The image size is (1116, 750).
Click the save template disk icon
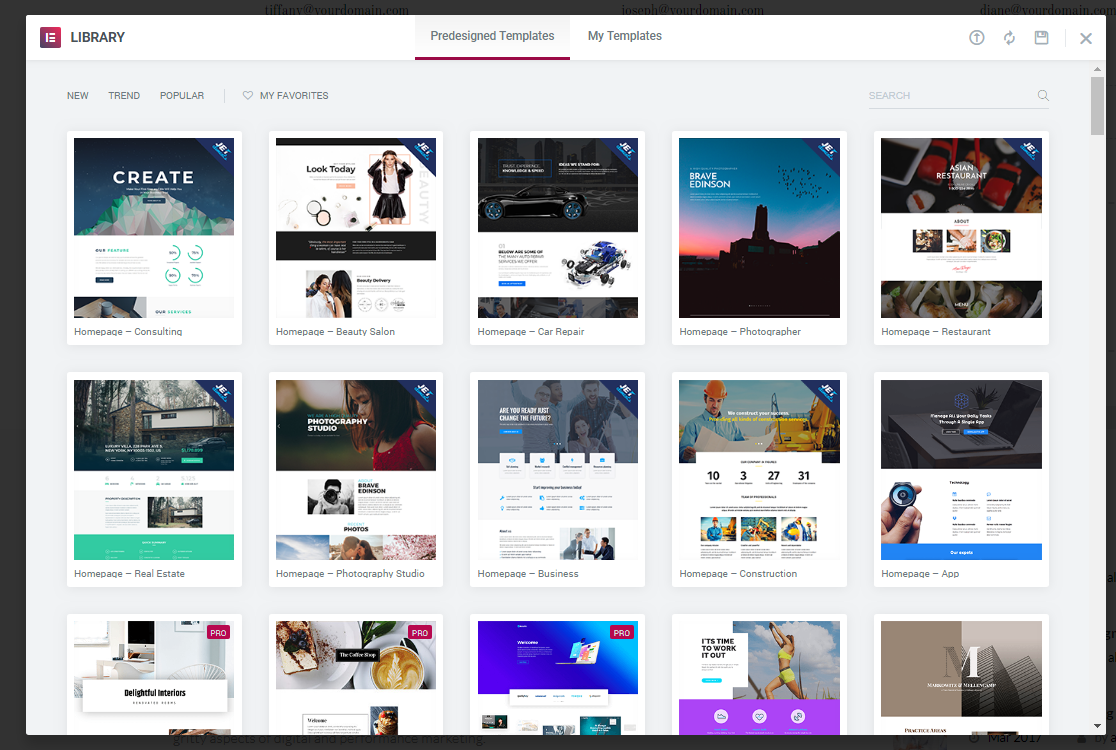[1041, 37]
